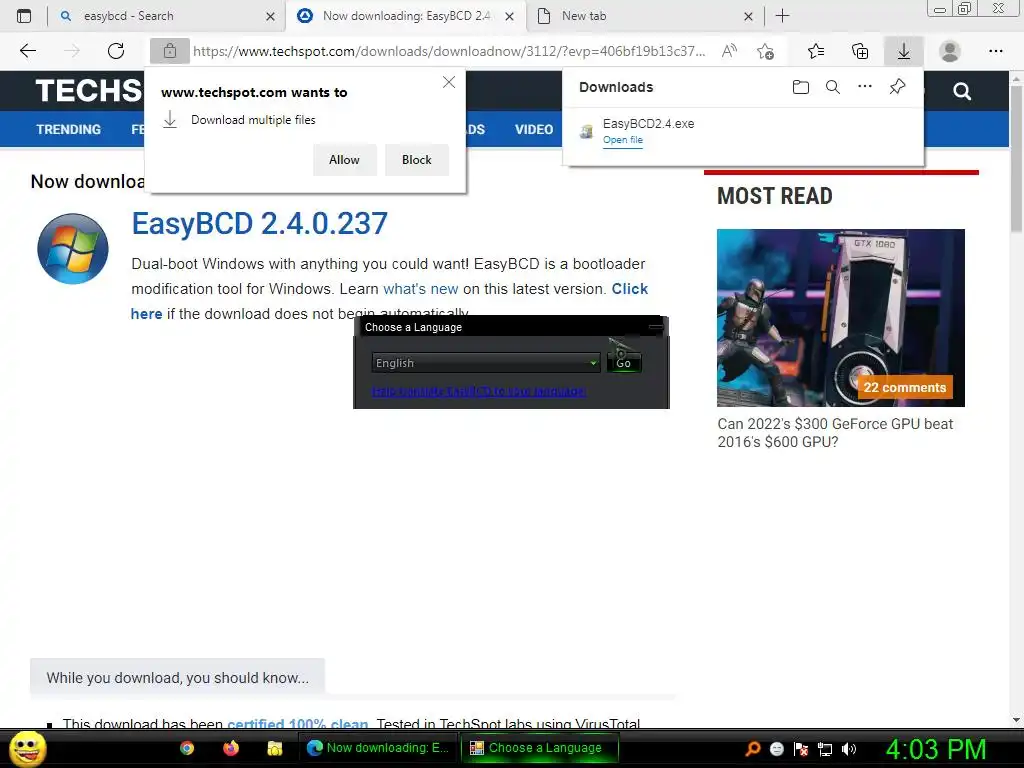Switch to Now downloading taskbar window button
This screenshot has width=1024, height=768.
click(x=379, y=748)
